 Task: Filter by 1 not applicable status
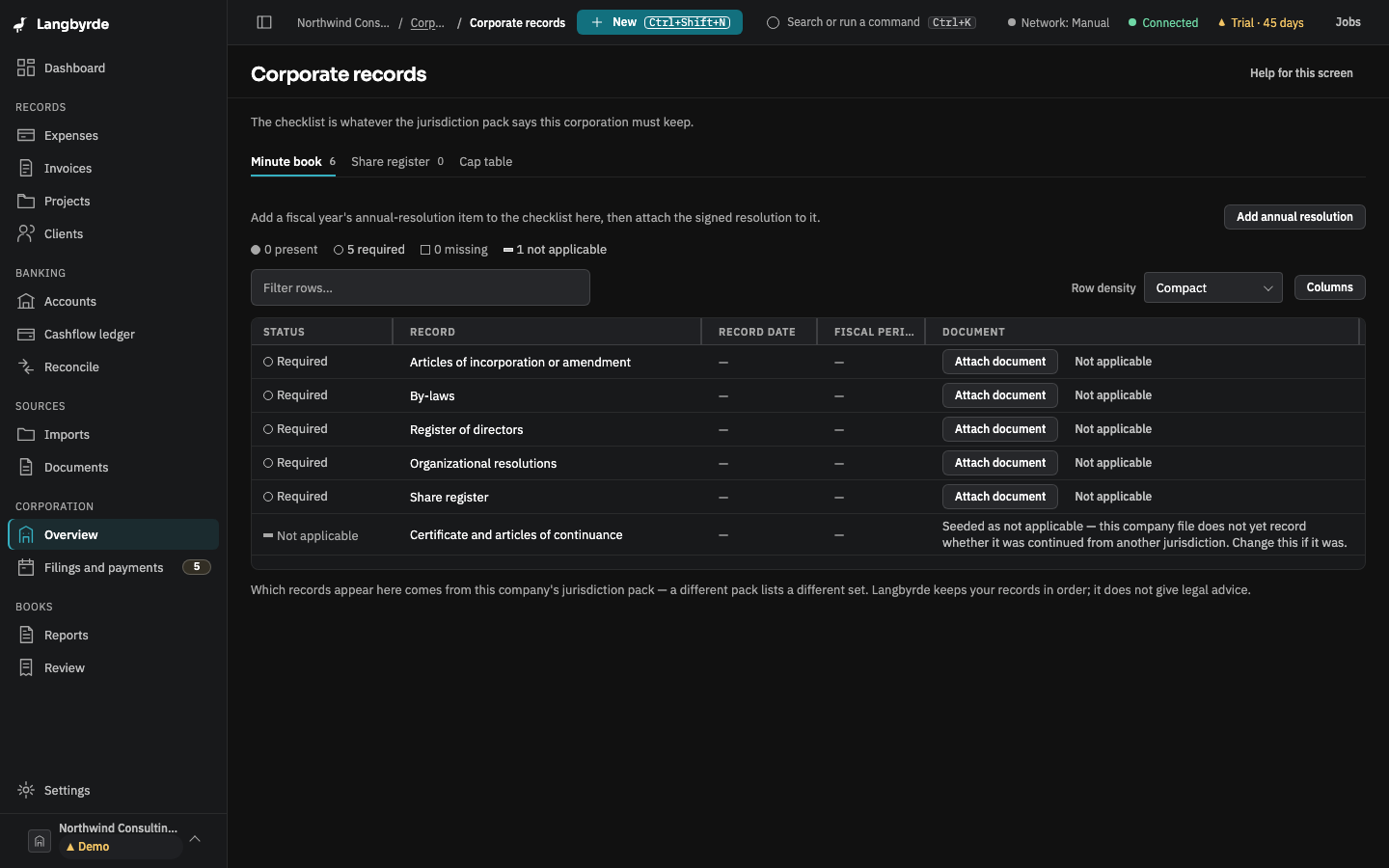point(556,250)
